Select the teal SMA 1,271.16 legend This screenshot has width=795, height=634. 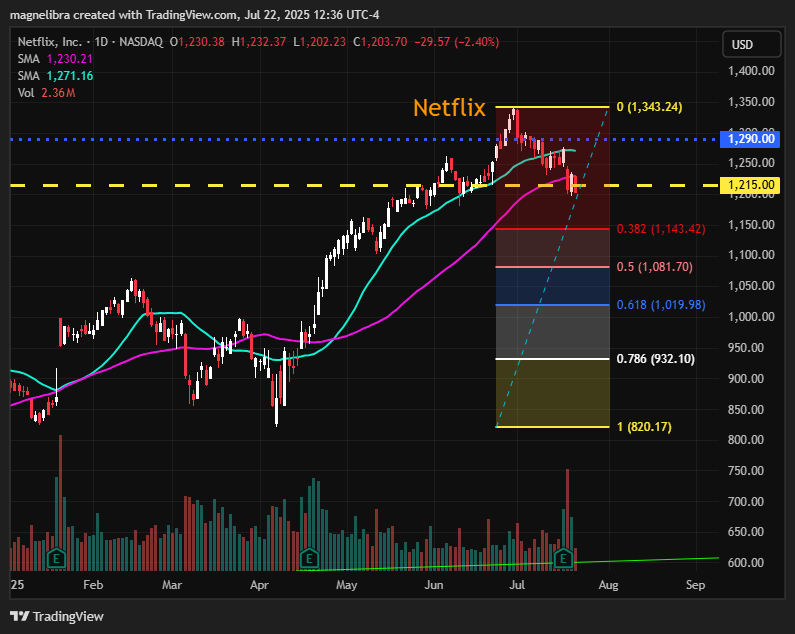point(55,76)
